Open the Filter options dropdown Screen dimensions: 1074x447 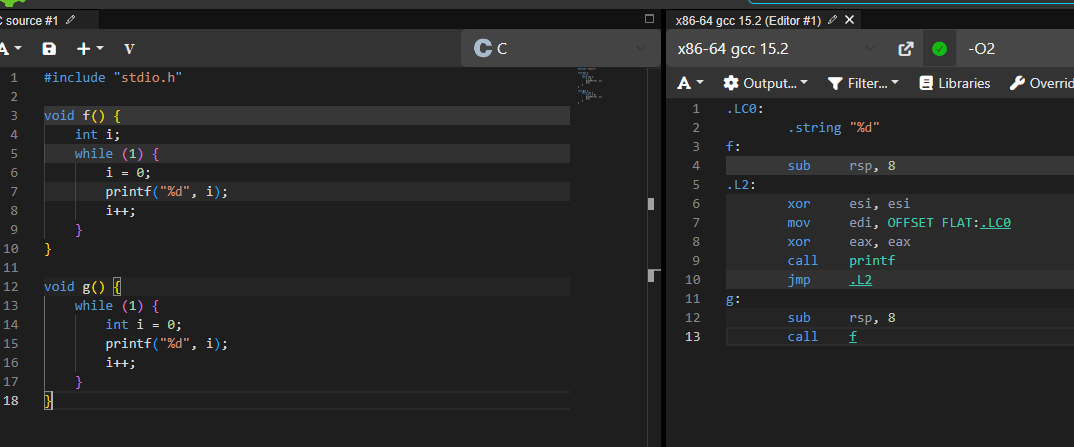click(863, 83)
